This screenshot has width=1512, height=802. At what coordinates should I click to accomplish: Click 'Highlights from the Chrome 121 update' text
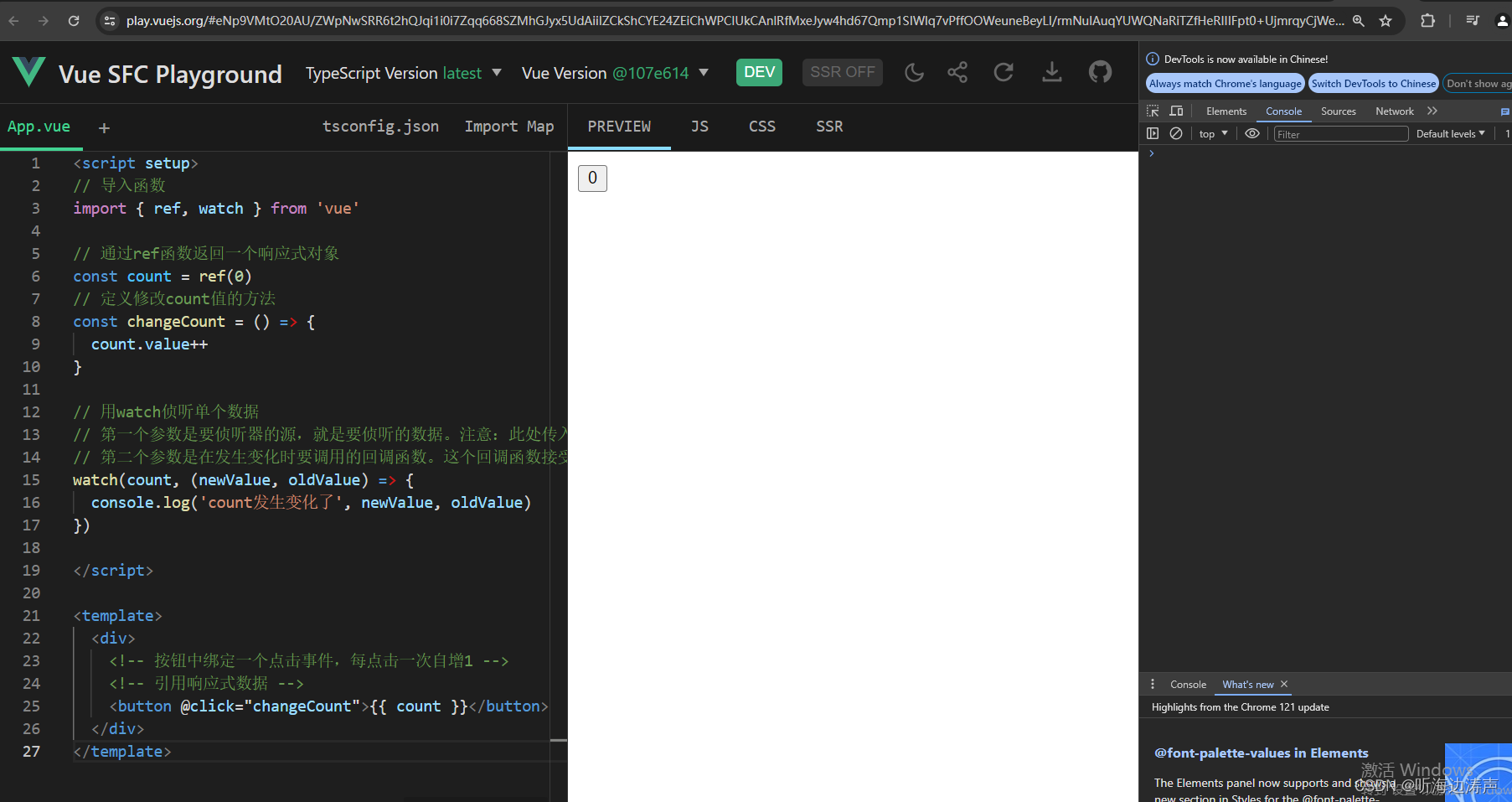point(1240,707)
